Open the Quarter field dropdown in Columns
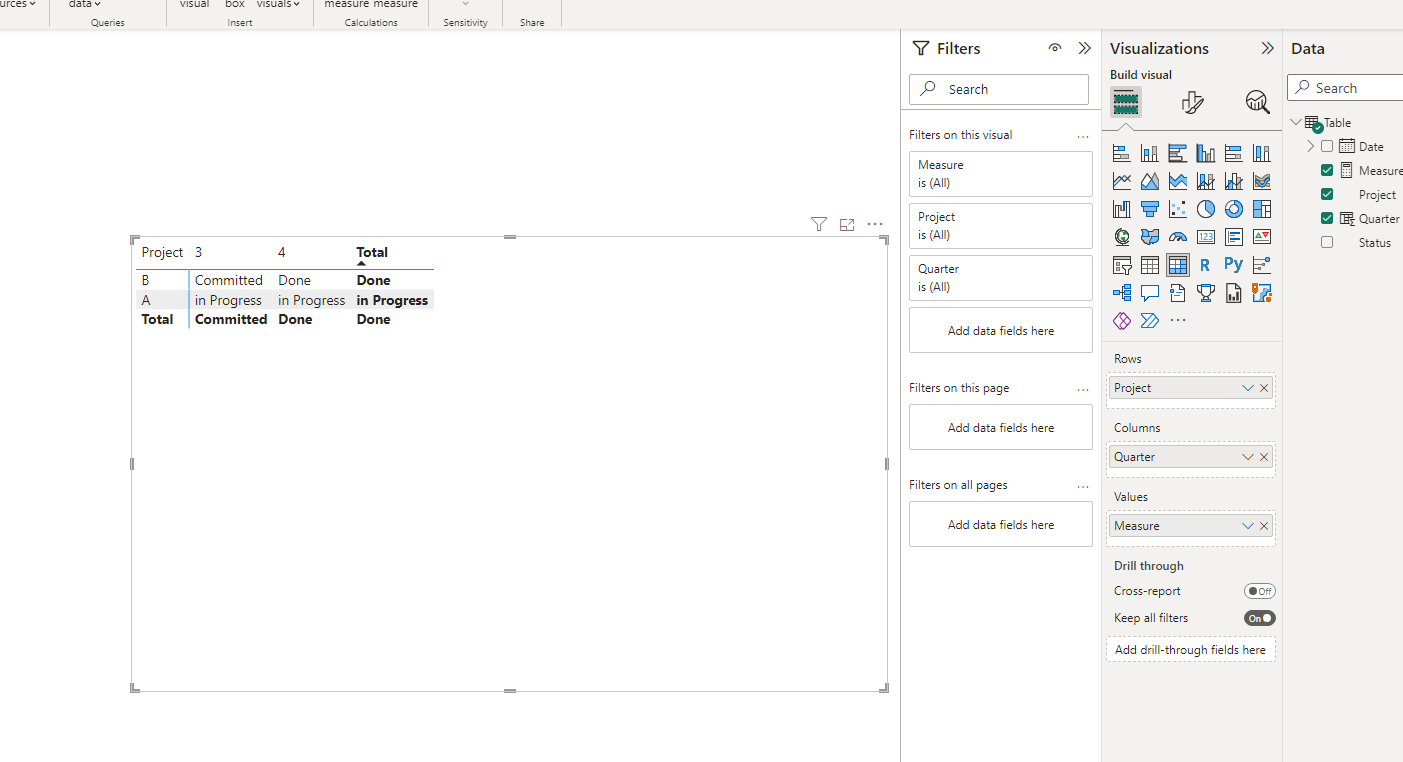Viewport: 1403px width, 762px height. pos(1248,457)
